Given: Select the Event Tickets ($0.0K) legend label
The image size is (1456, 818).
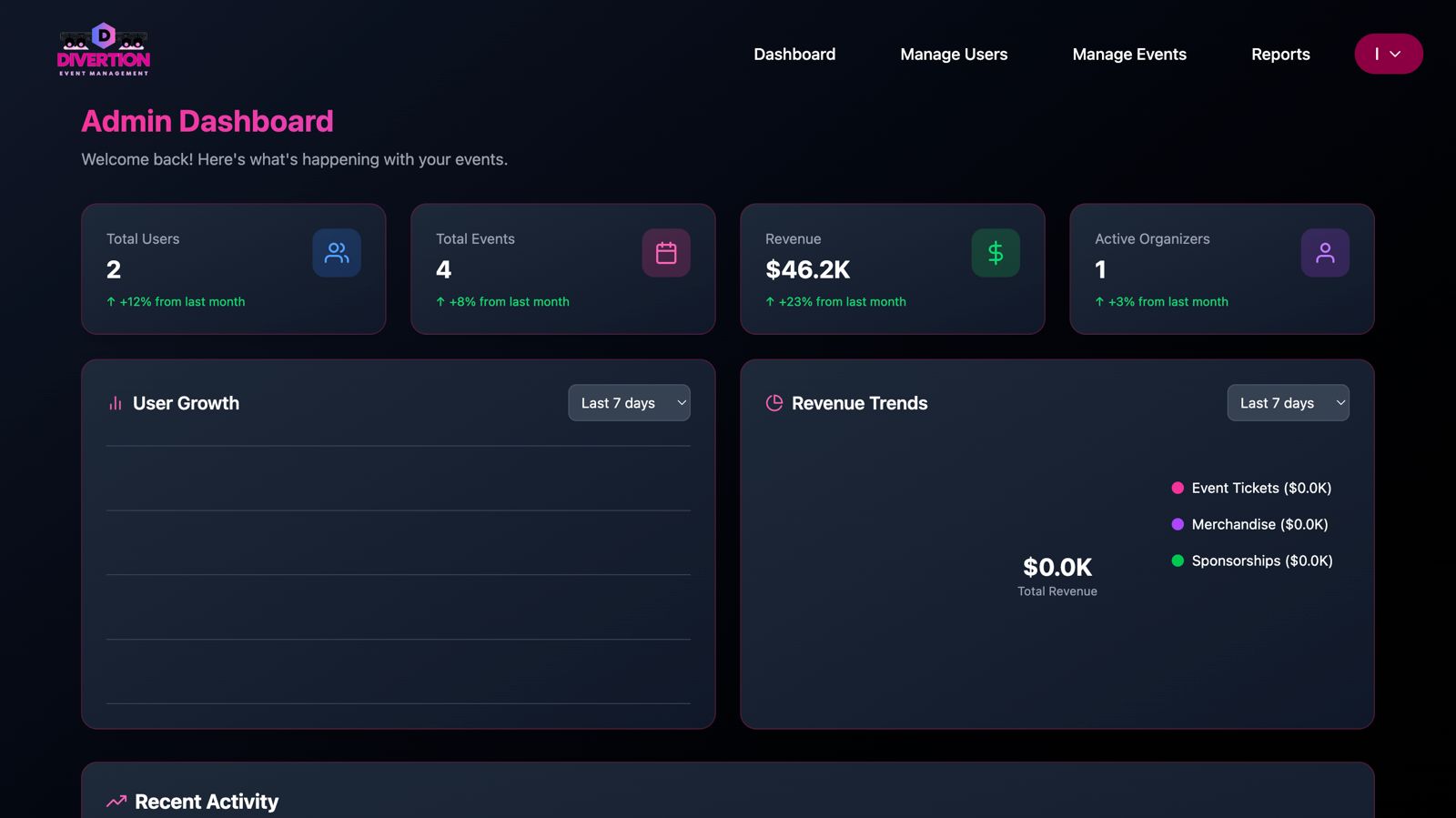Looking at the screenshot, I should (x=1261, y=489).
